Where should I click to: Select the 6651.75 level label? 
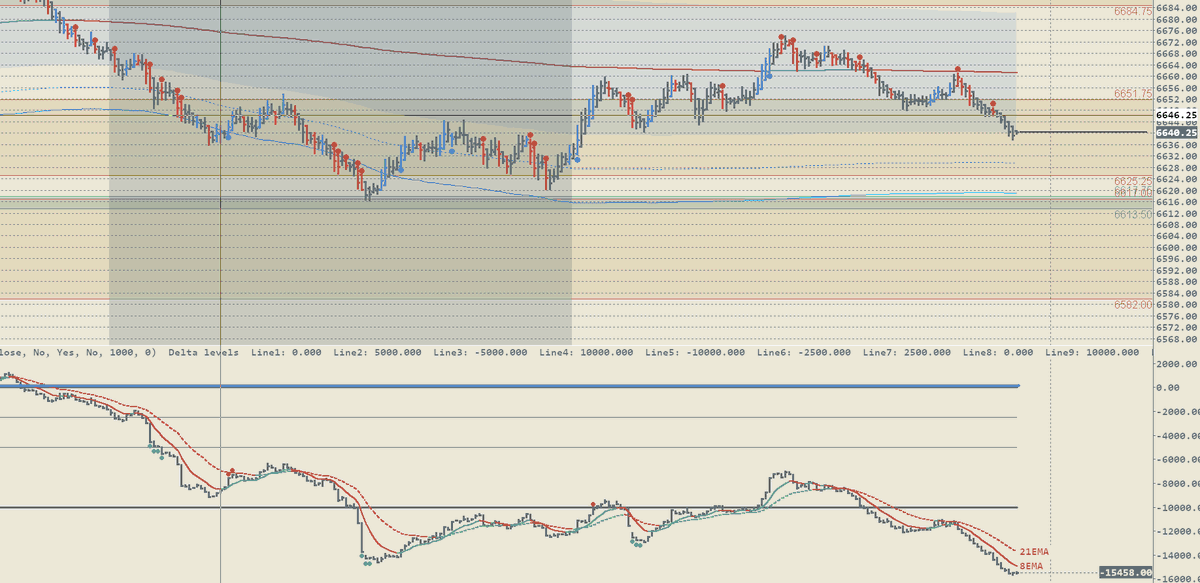(x=1132, y=93)
